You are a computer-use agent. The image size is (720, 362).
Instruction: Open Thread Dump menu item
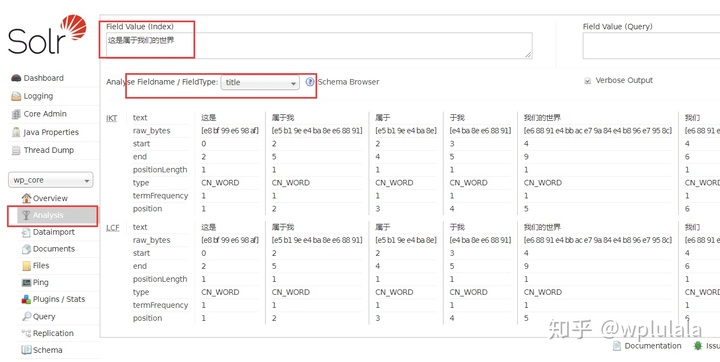tap(49, 150)
